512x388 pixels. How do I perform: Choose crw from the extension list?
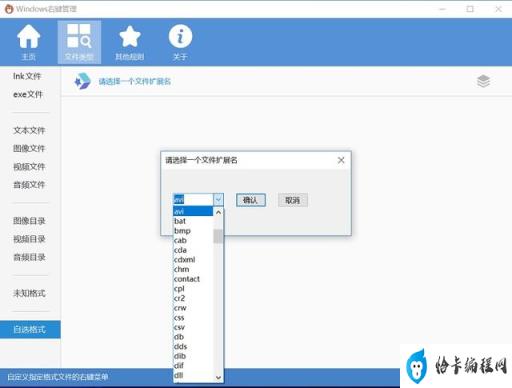coord(193,308)
